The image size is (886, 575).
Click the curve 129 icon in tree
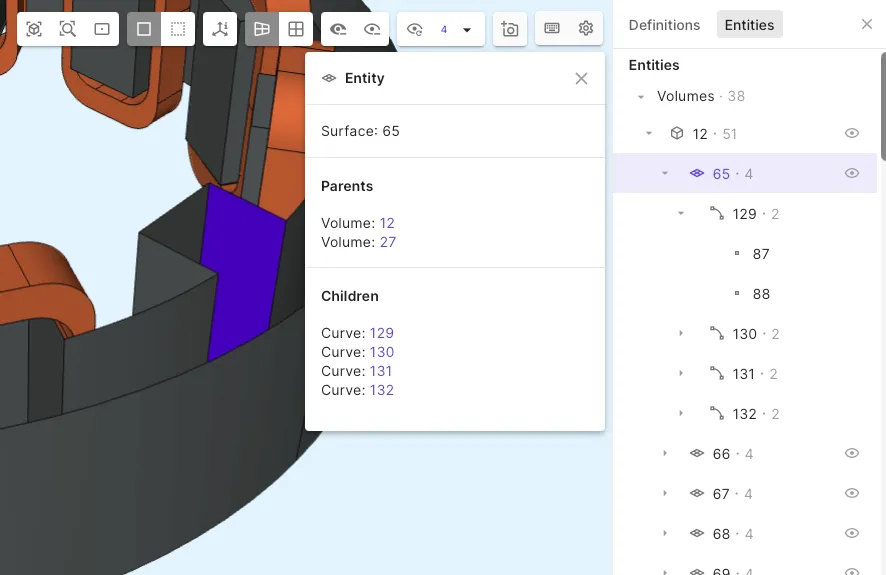(716, 214)
